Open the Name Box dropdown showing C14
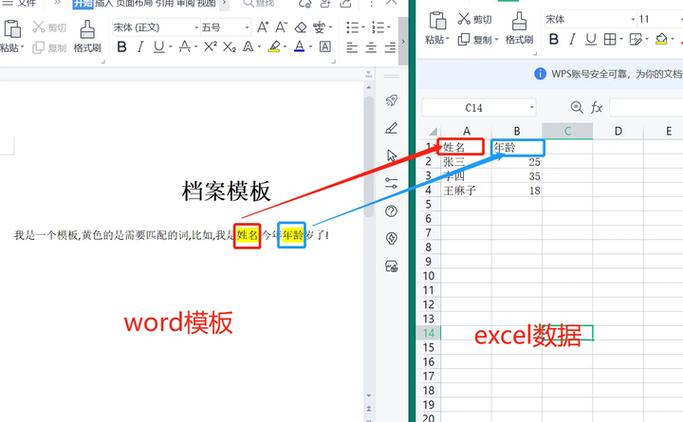Screen dimensions: 683x422 532,107
